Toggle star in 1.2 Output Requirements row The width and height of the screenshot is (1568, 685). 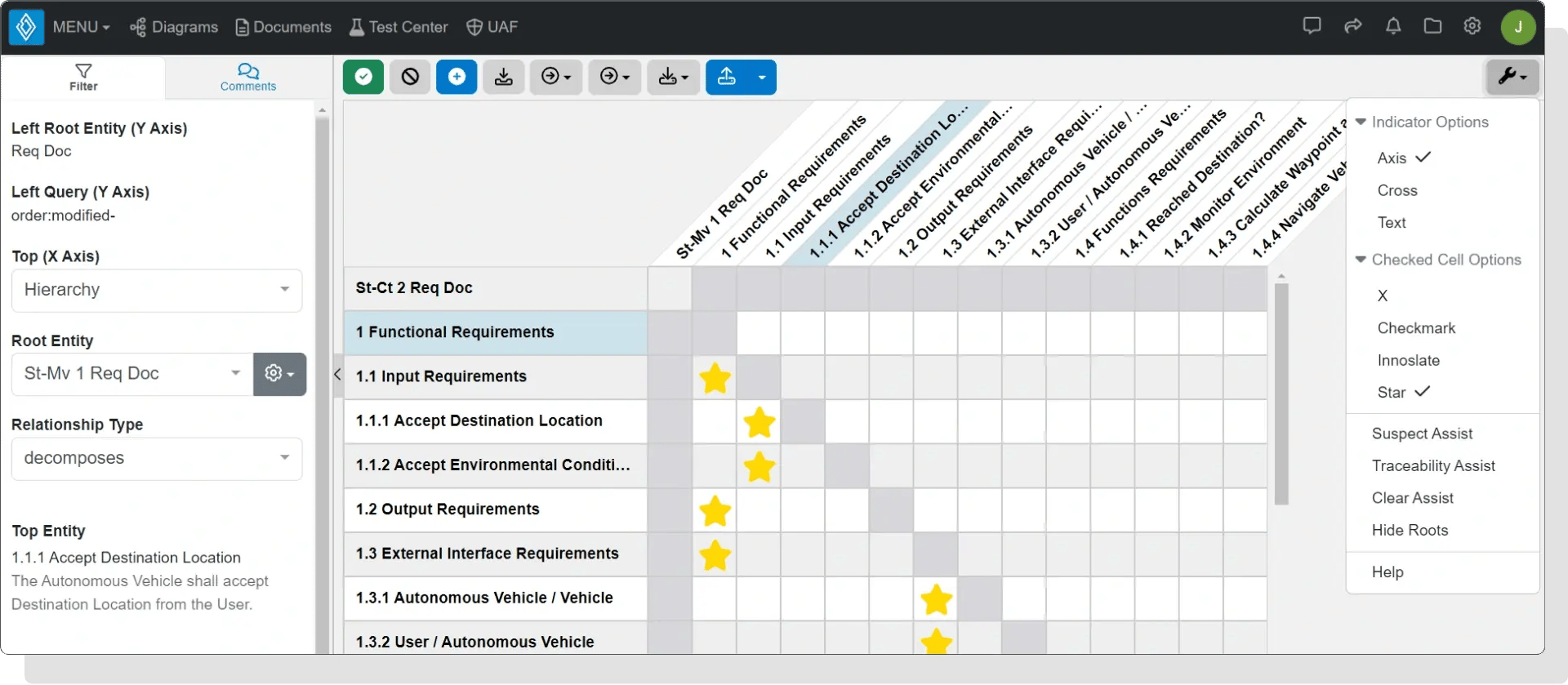(x=715, y=511)
